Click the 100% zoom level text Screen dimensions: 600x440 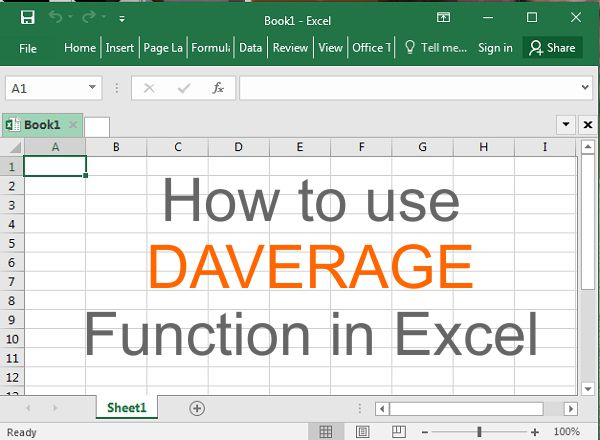click(x=566, y=432)
